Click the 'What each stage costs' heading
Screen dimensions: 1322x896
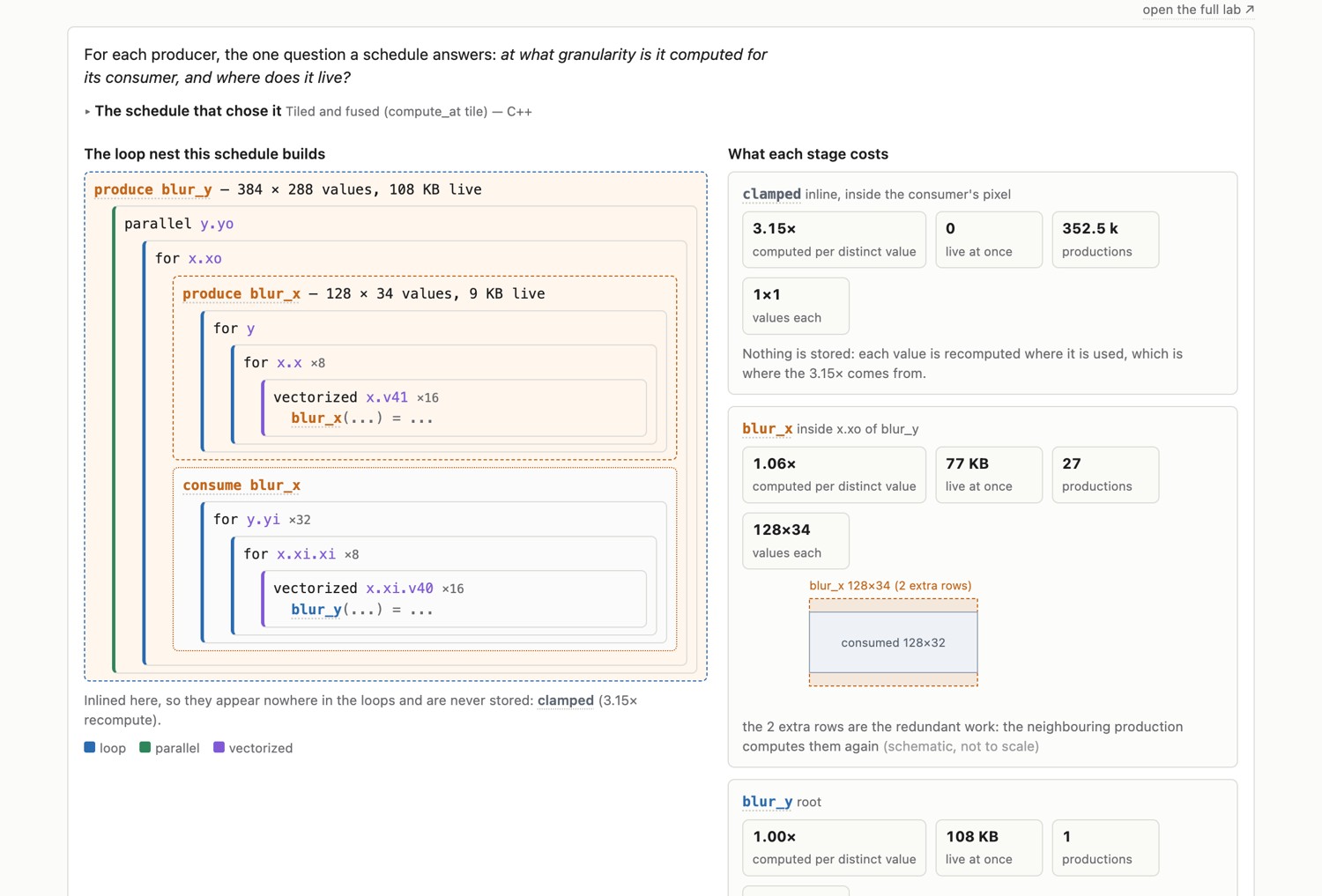pos(808,154)
